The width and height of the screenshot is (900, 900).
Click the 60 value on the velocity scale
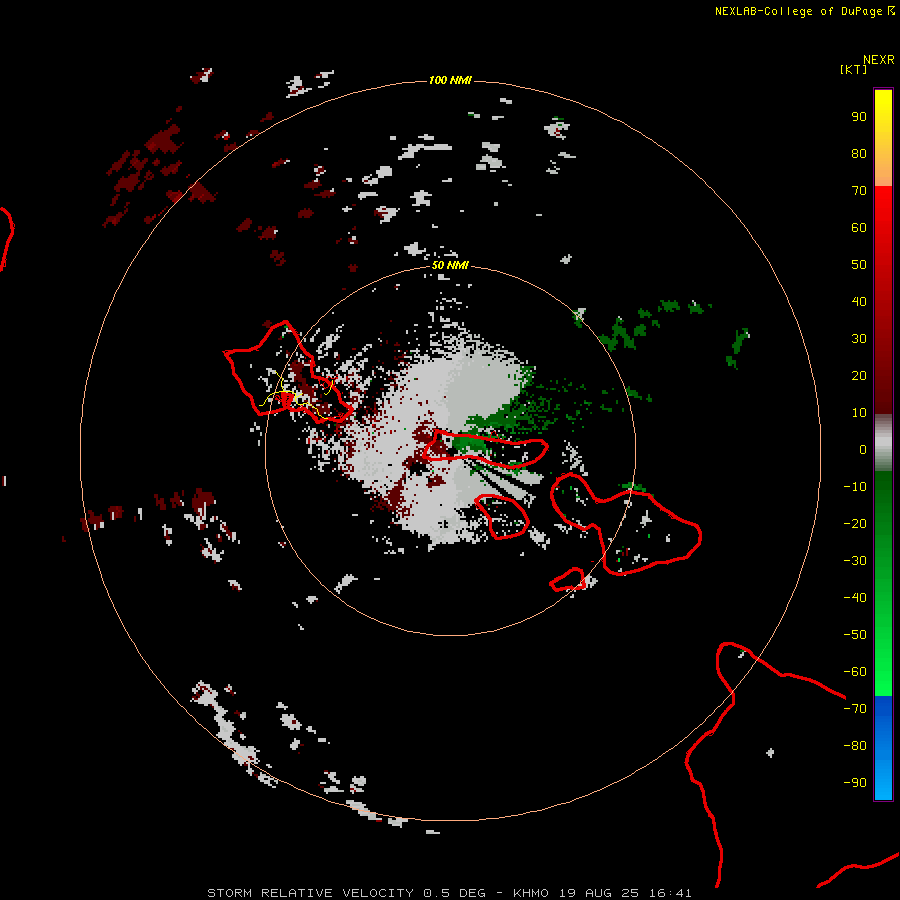(859, 228)
